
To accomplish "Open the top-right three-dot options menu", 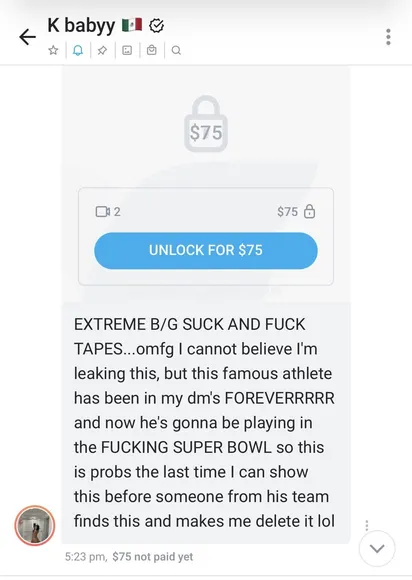I will 388,37.
